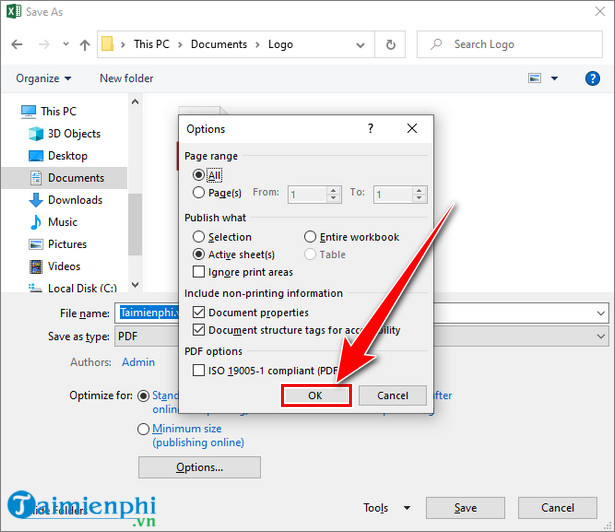The width and height of the screenshot is (615, 532).
Task: Confirm Options dialog with OK
Action: coord(316,395)
